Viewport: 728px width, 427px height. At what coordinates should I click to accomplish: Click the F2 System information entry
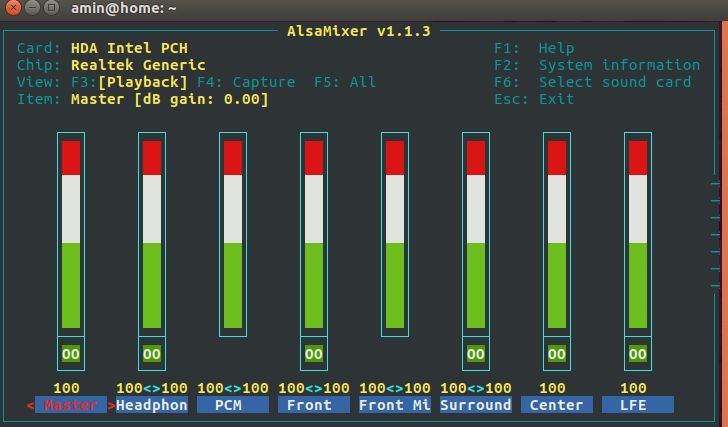point(597,65)
